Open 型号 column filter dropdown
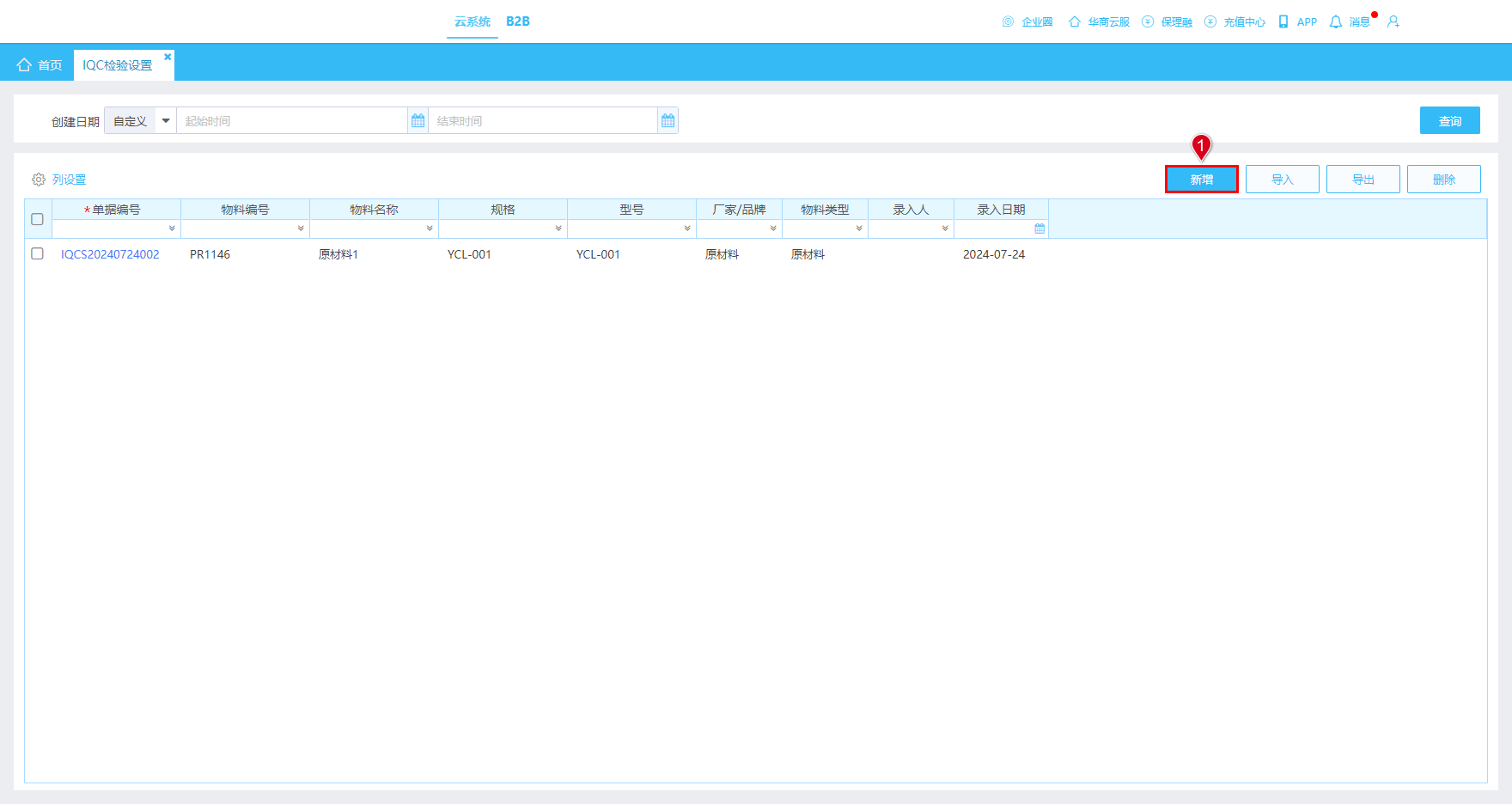 click(687, 228)
